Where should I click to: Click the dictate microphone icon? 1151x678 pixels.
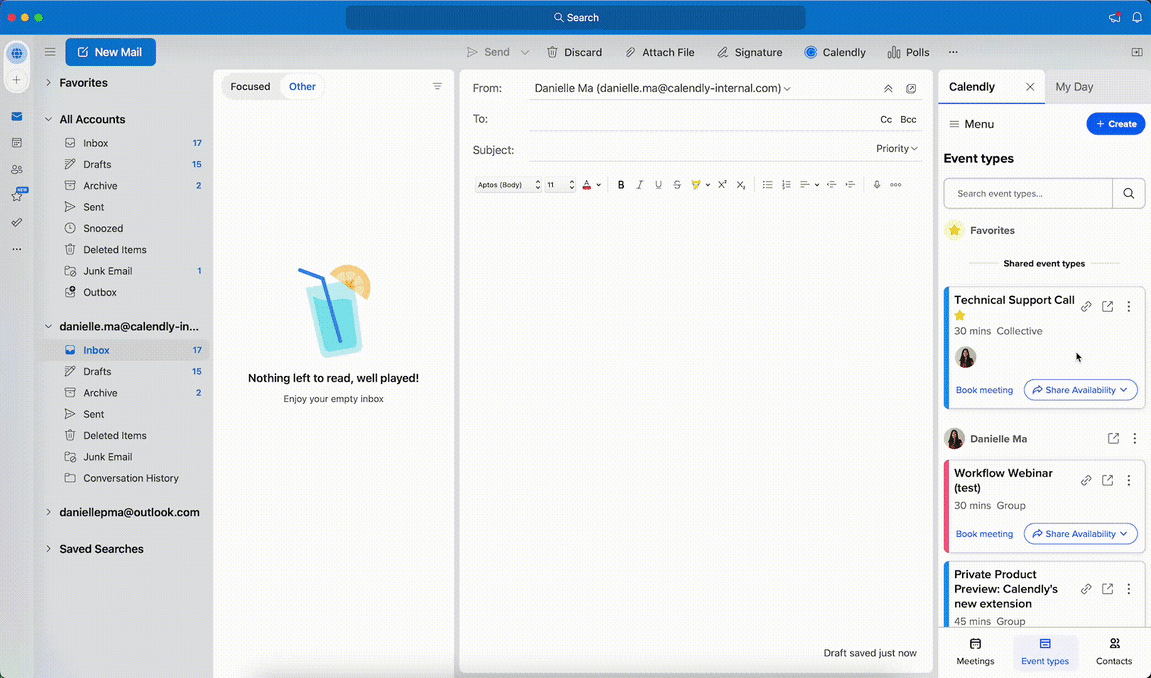pyautogui.click(x=876, y=185)
